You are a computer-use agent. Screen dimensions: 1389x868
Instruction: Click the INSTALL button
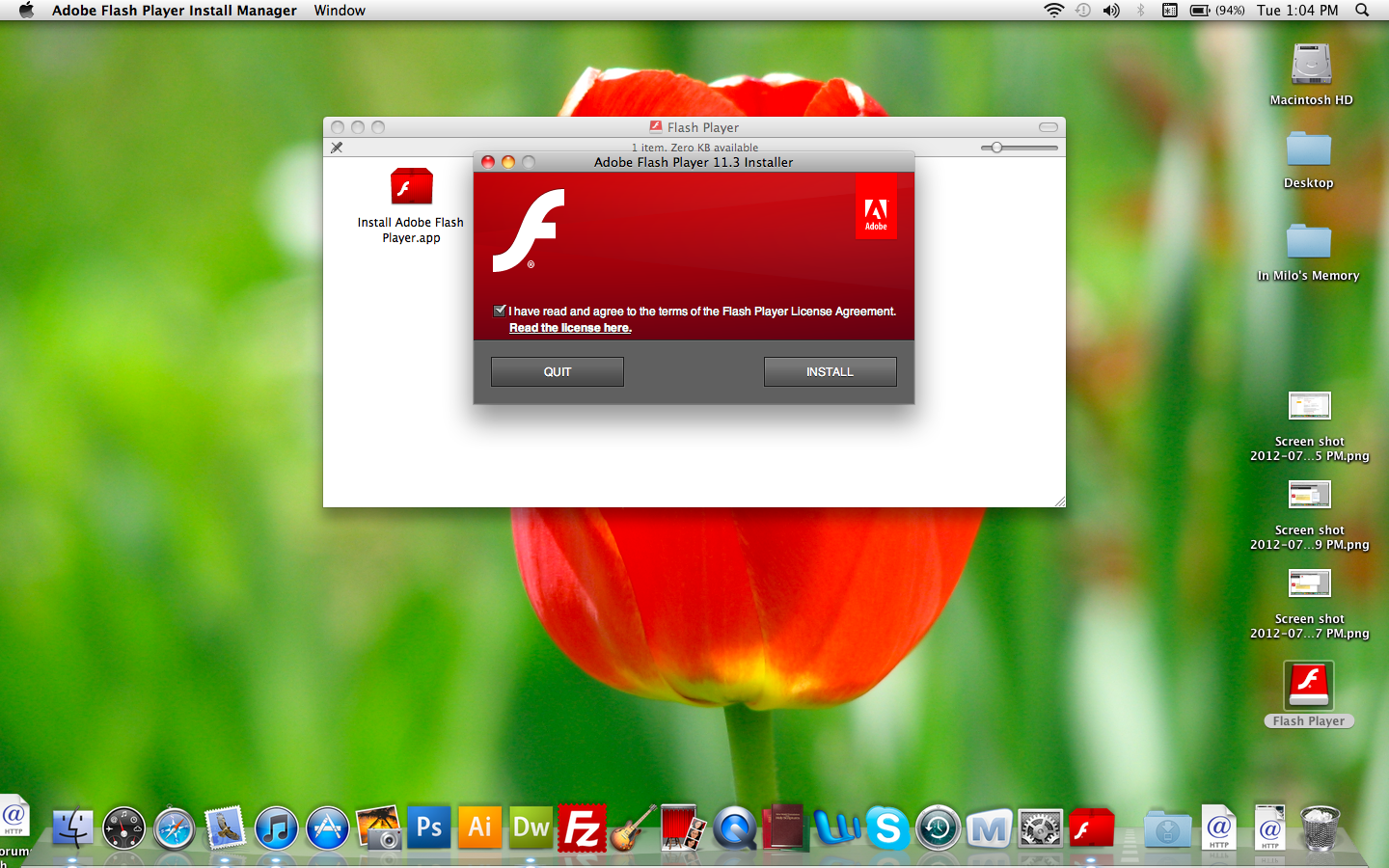830,372
